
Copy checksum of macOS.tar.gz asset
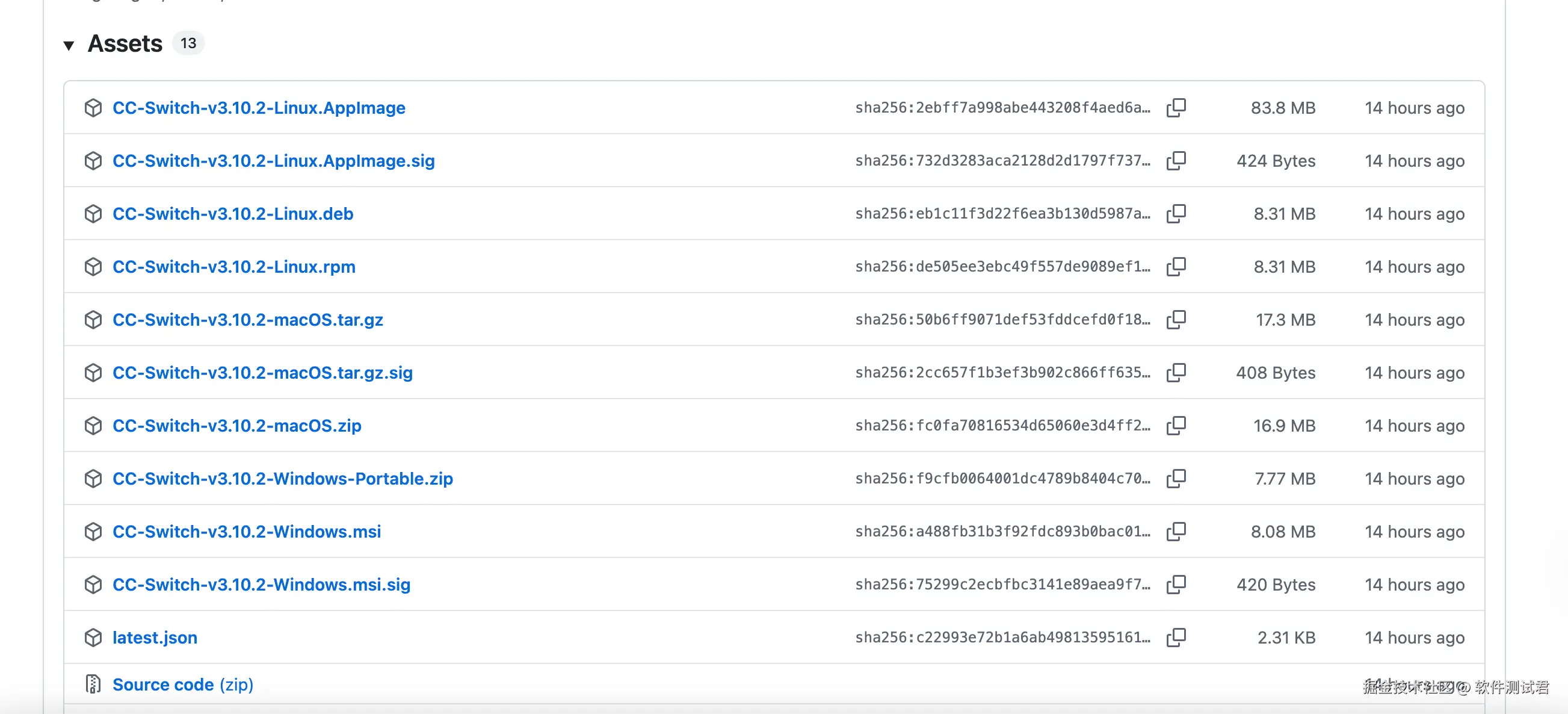pyautogui.click(x=1175, y=320)
